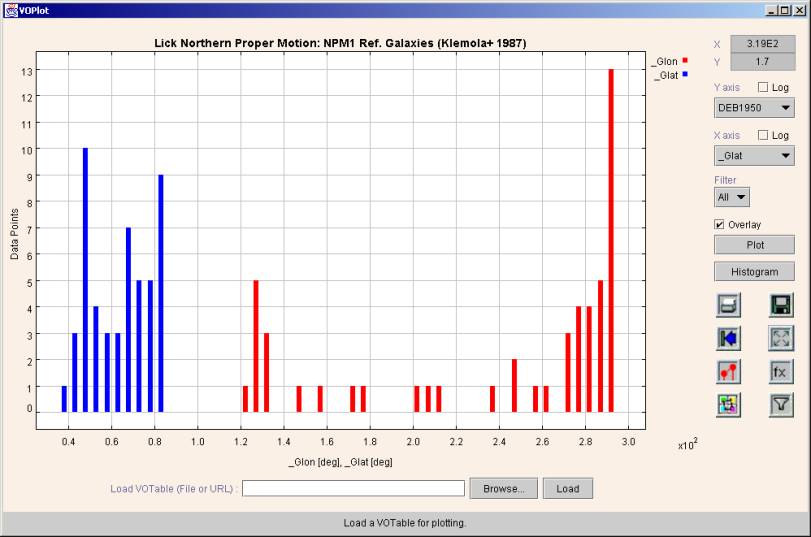Viewport: 811px width, 537px height.
Task: Click the status text Load a VOTable for plotting
Action: pyautogui.click(x=404, y=523)
